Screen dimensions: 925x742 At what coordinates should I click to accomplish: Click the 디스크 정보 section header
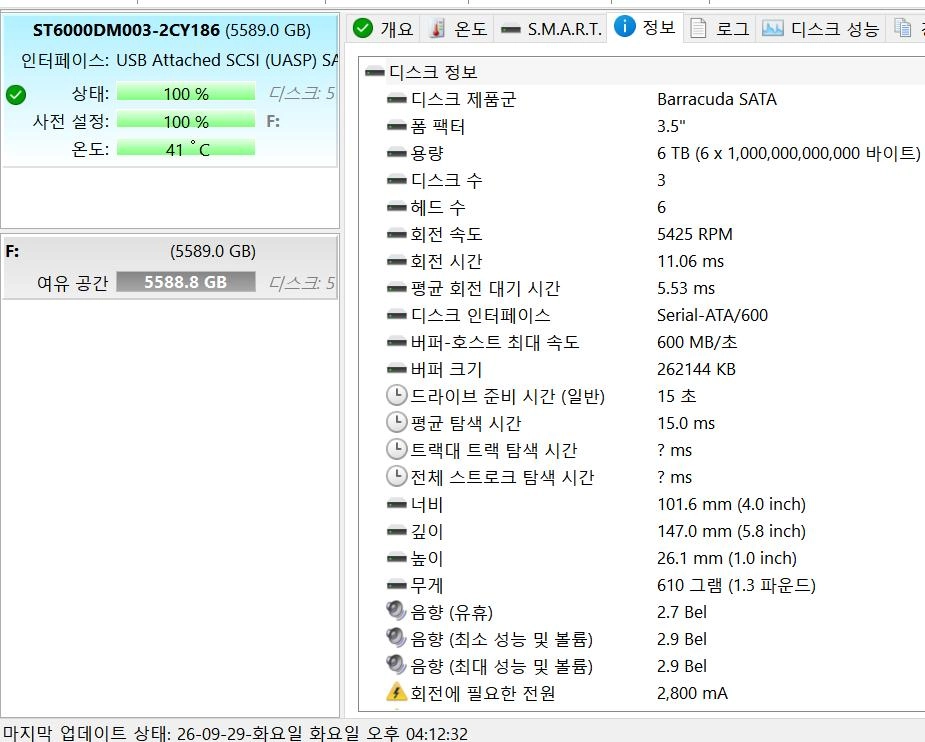pos(433,73)
